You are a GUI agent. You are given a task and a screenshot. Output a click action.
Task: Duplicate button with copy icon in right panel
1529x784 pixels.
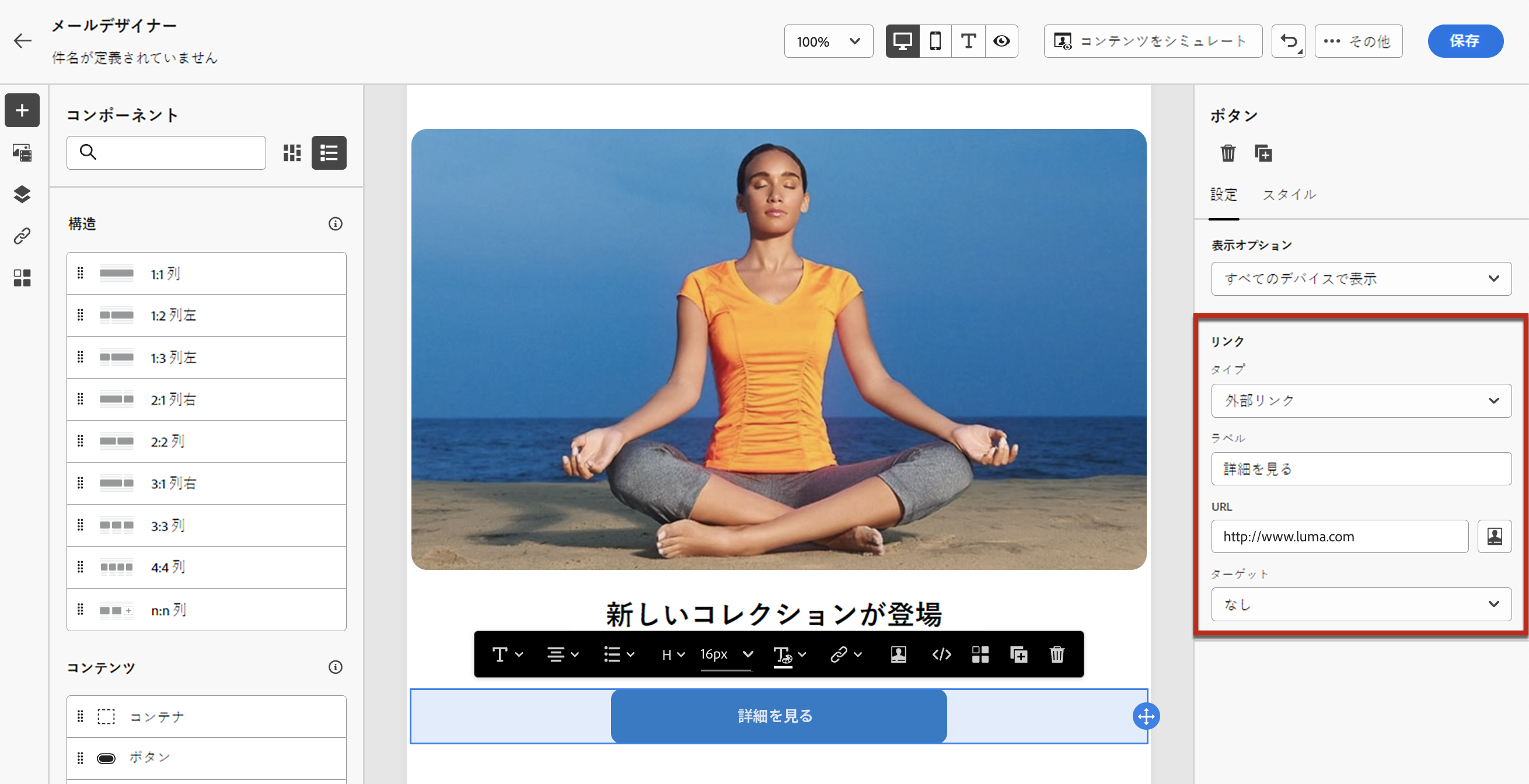pos(1262,153)
